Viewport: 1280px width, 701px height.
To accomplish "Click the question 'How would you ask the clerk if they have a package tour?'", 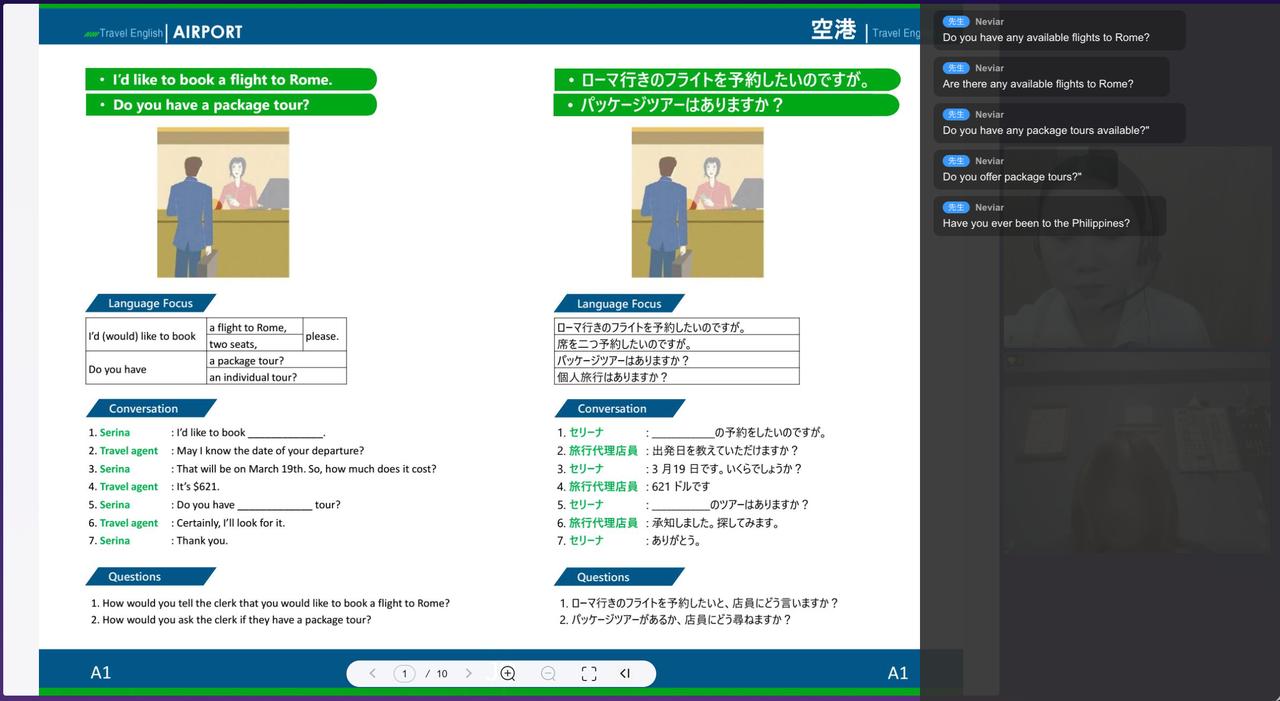I will (x=237, y=620).
